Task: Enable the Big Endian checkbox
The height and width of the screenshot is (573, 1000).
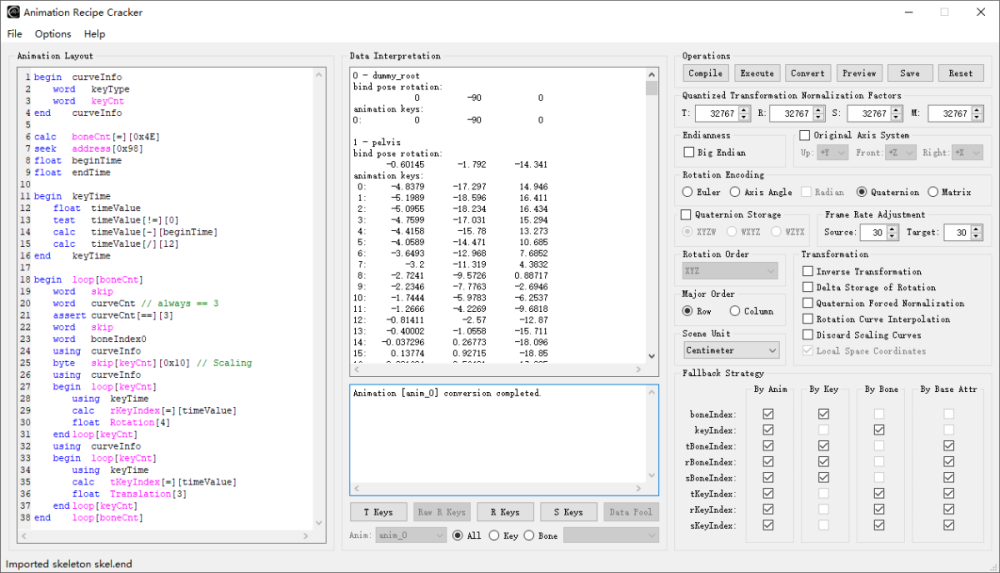Action: point(689,152)
